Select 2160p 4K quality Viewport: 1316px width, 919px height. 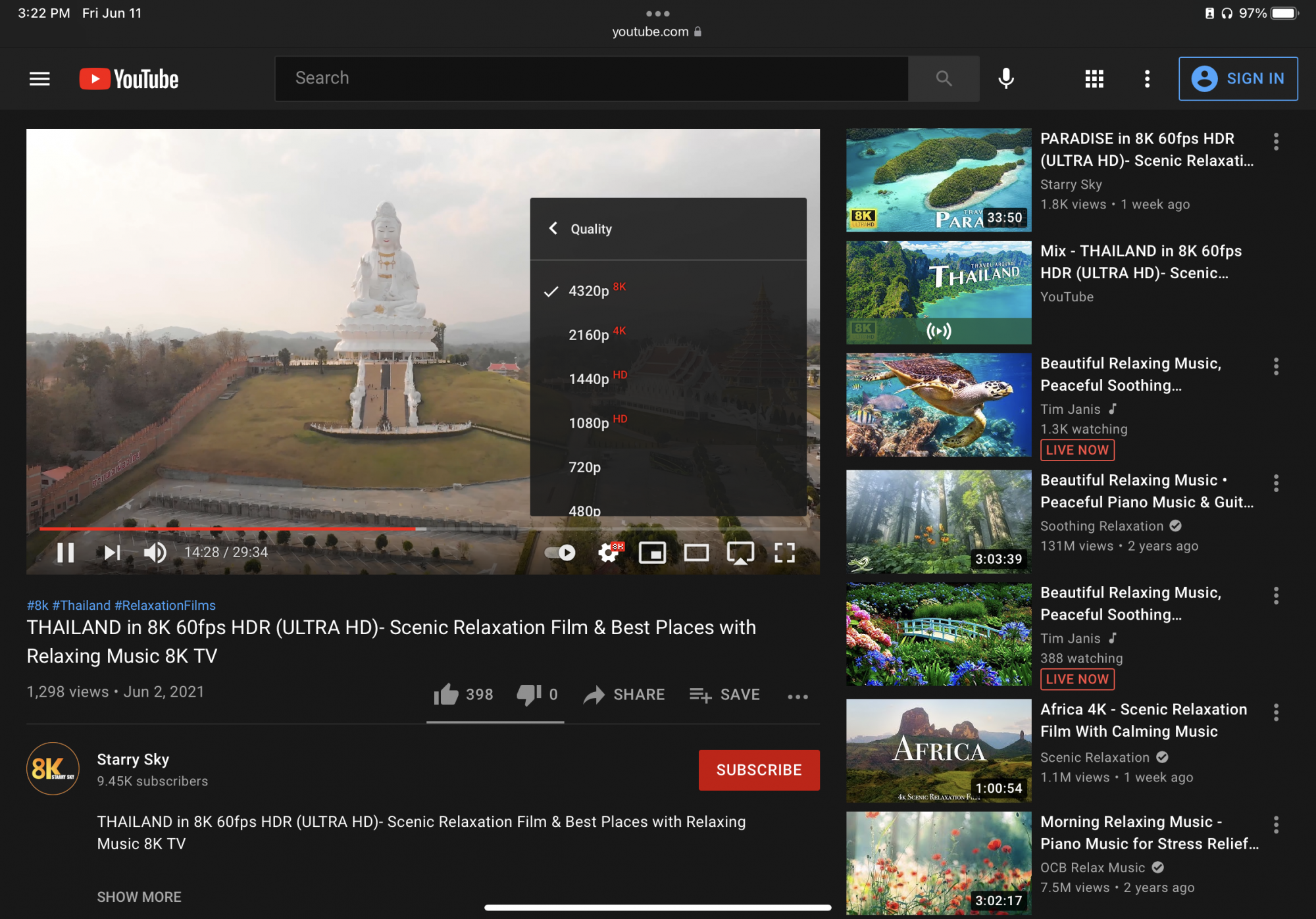tap(590, 335)
